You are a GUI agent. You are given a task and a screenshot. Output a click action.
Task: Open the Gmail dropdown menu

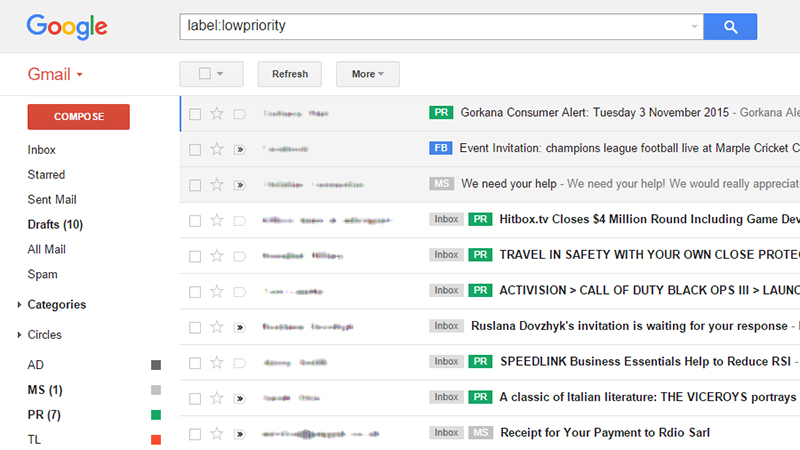pos(55,74)
